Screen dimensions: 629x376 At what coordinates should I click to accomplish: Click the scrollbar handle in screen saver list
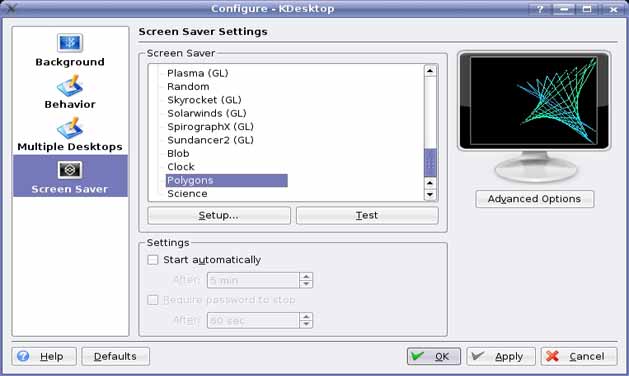tap(430, 163)
